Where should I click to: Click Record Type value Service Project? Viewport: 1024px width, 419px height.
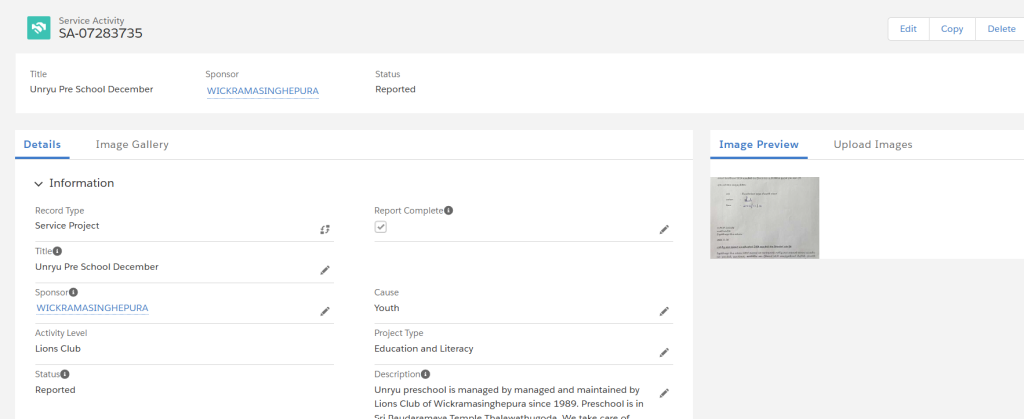point(67,226)
